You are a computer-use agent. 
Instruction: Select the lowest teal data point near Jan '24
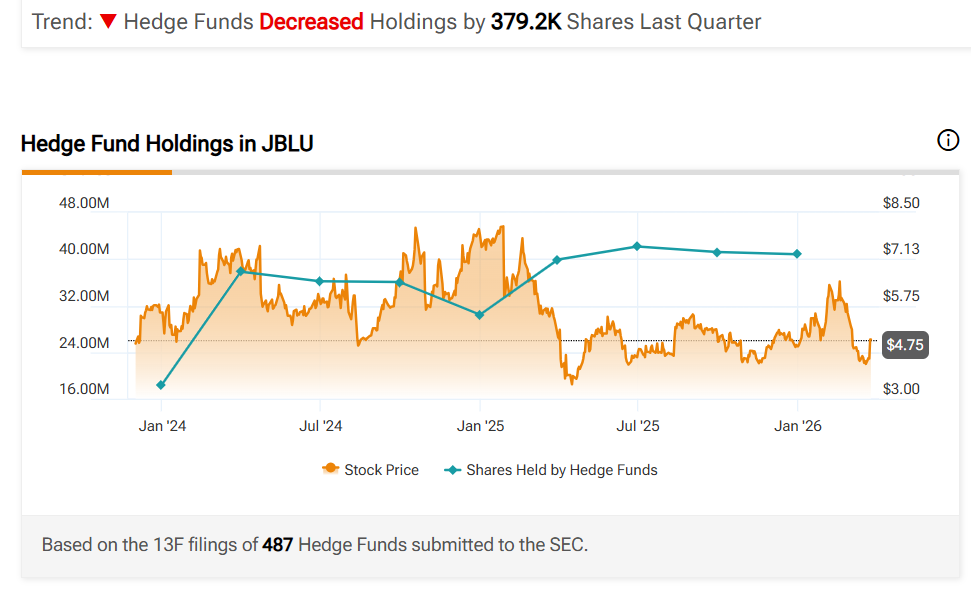pyautogui.click(x=161, y=385)
